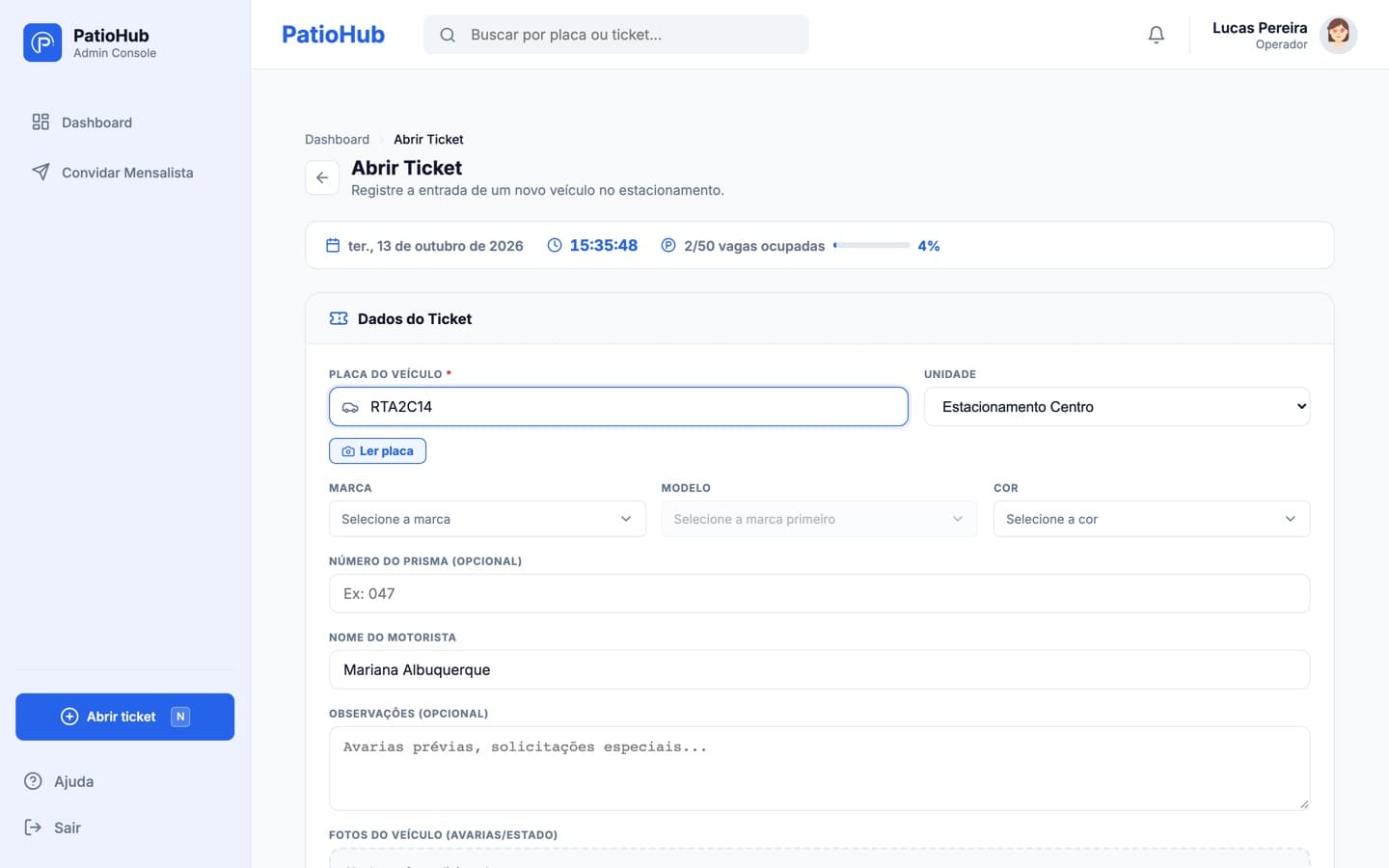Click the search magnifier icon
Image resolution: width=1389 pixels, height=868 pixels.
click(x=448, y=35)
